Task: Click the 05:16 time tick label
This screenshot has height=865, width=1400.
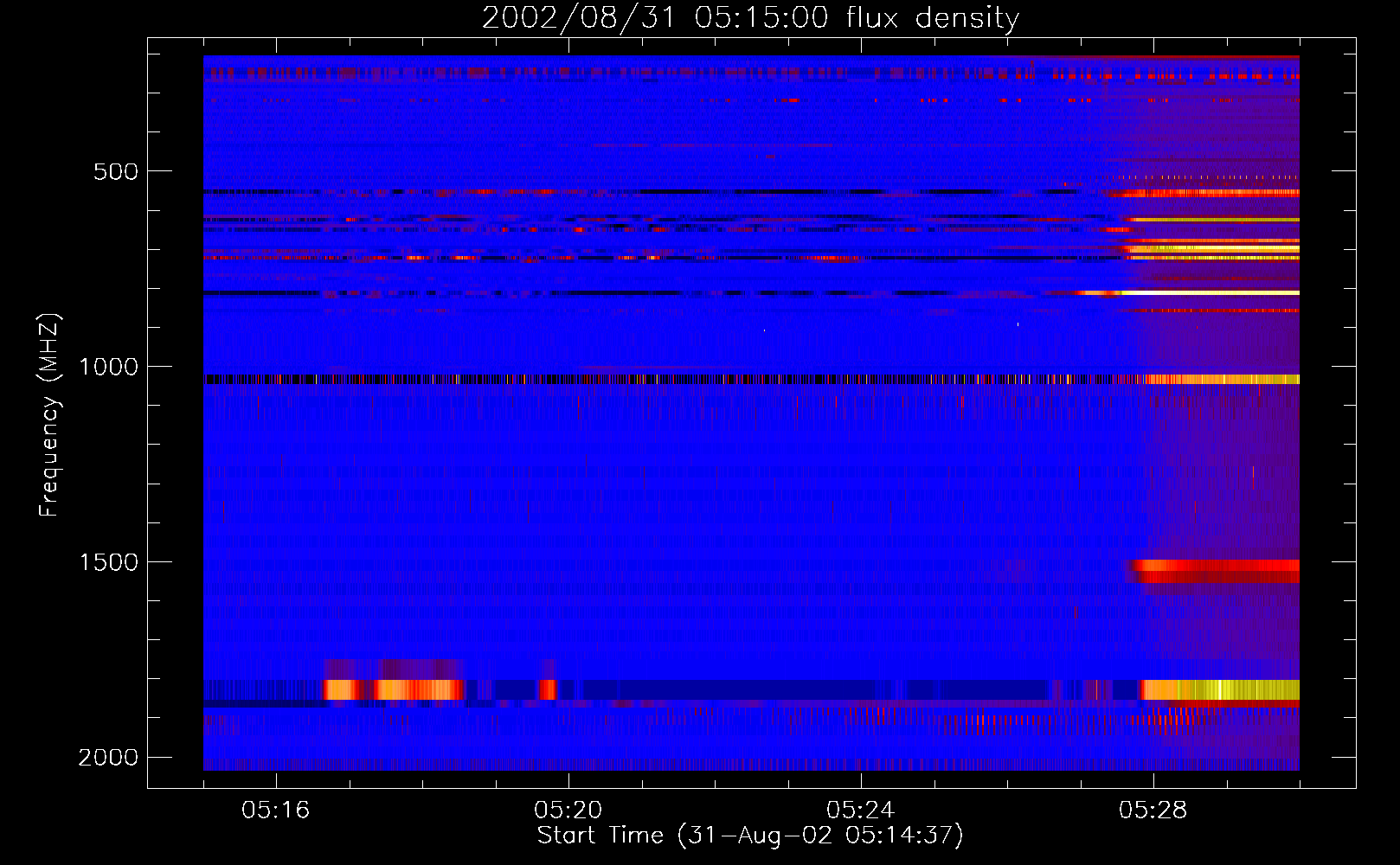Action: [276, 810]
